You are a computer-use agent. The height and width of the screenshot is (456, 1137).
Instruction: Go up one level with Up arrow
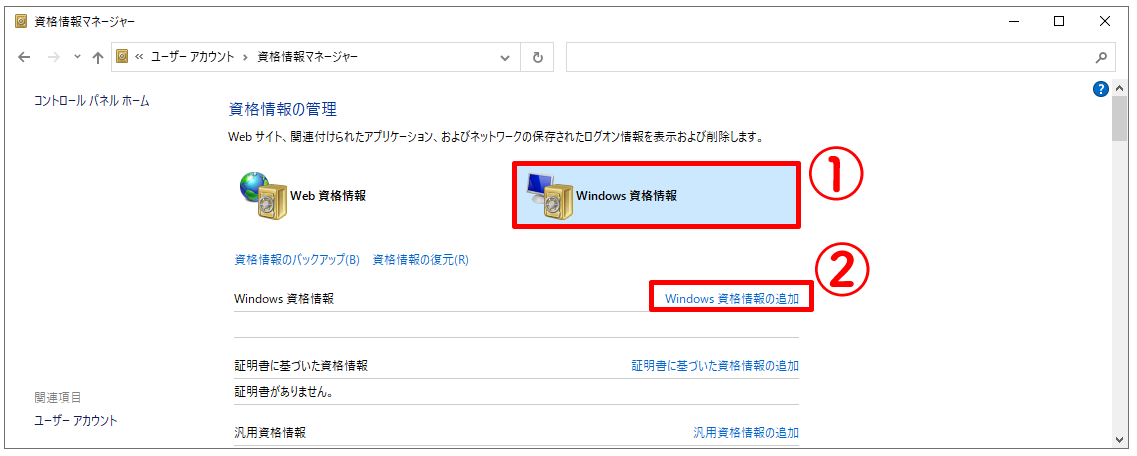[98, 58]
